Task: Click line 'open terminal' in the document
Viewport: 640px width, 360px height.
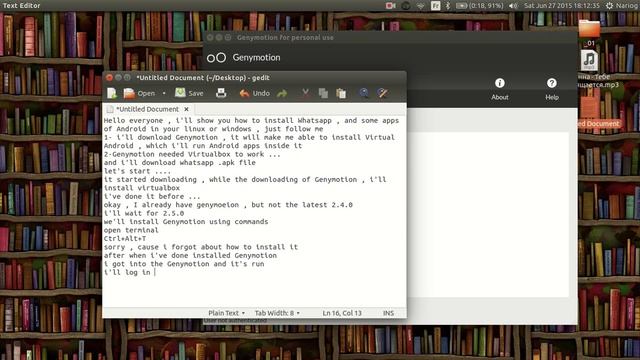Action: (x=131, y=230)
